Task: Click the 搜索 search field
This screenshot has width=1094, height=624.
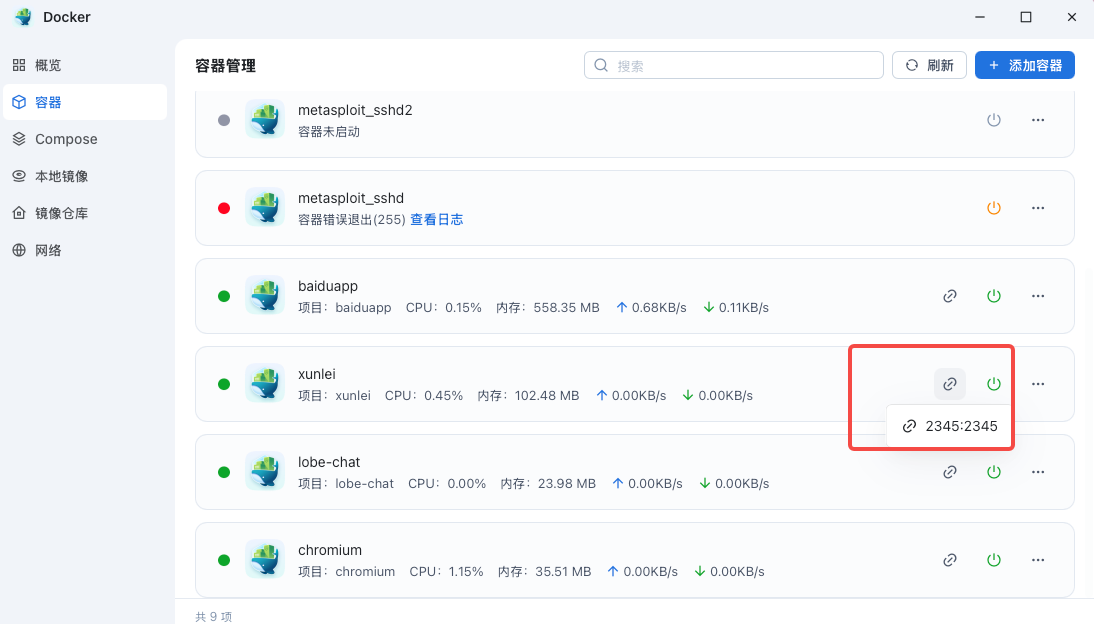Action: pos(734,65)
